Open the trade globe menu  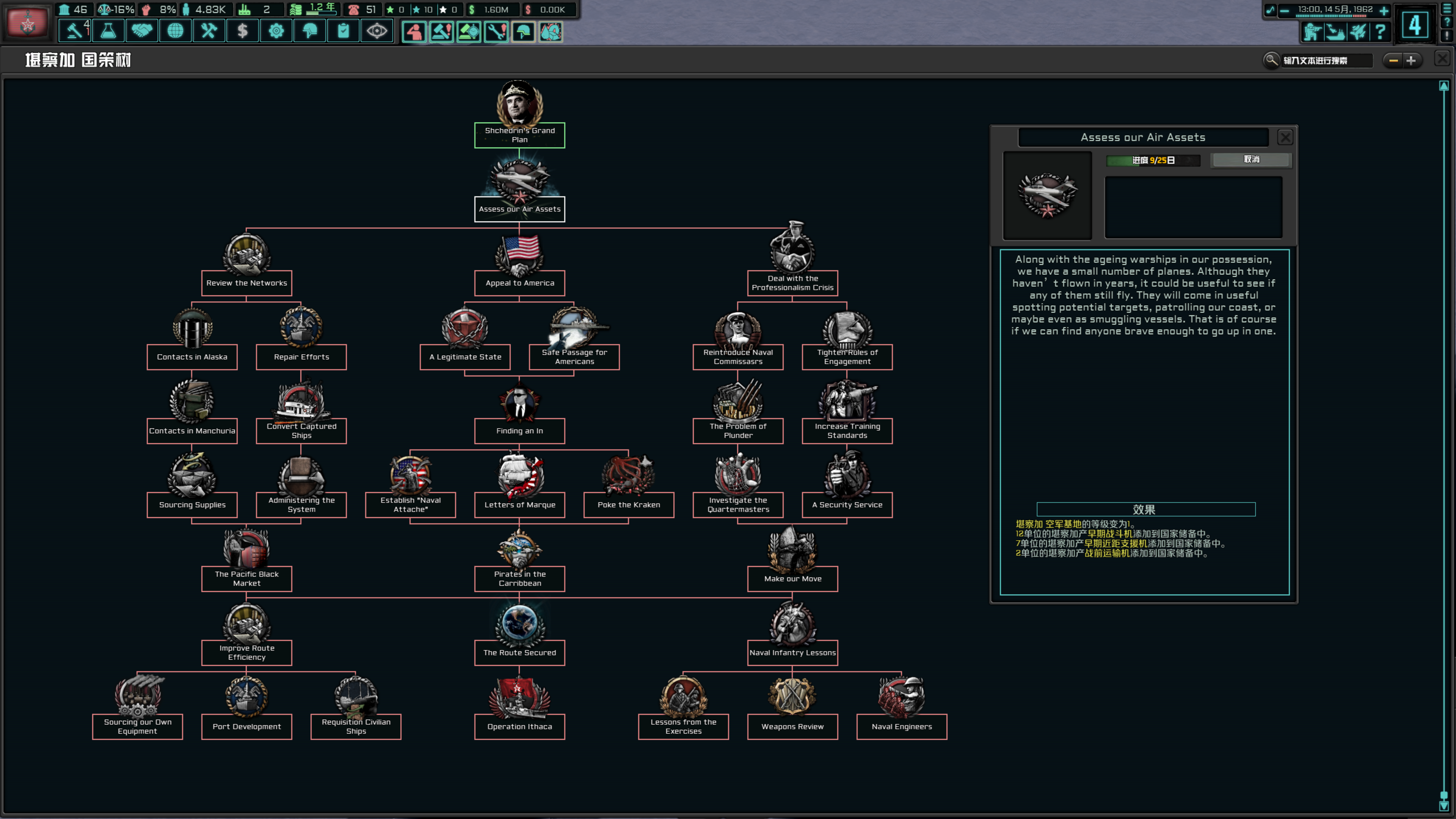tap(175, 30)
